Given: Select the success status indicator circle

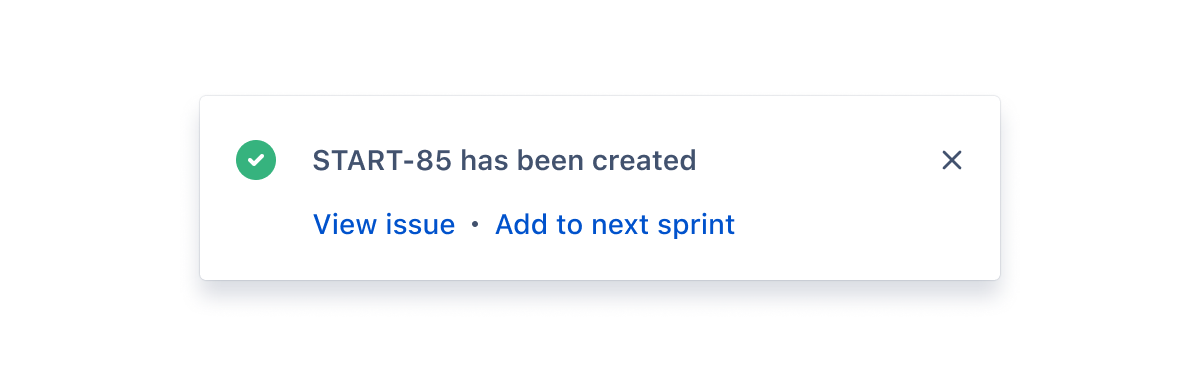Looking at the screenshot, I should [256, 160].
